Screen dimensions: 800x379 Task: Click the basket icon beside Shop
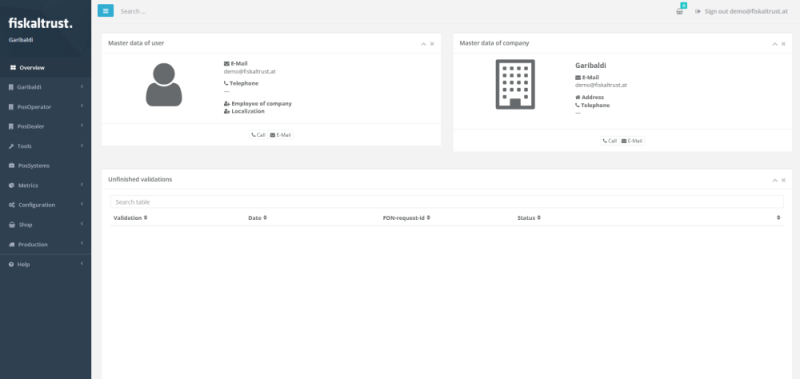pyautogui.click(x=12, y=224)
